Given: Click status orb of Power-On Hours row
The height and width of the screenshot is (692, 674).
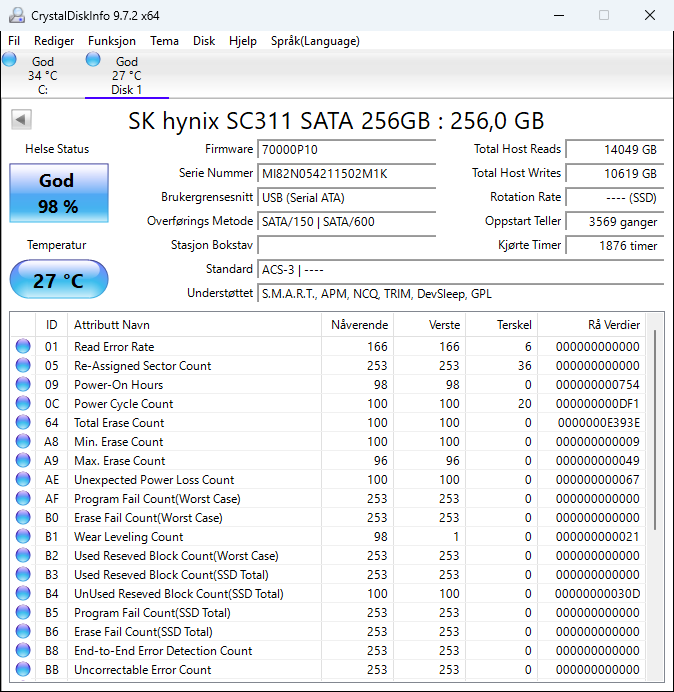Looking at the screenshot, I should click(23, 384).
